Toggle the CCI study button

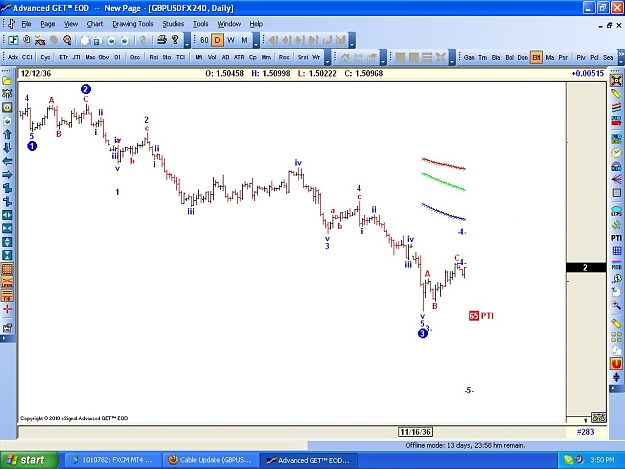pos(27,57)
